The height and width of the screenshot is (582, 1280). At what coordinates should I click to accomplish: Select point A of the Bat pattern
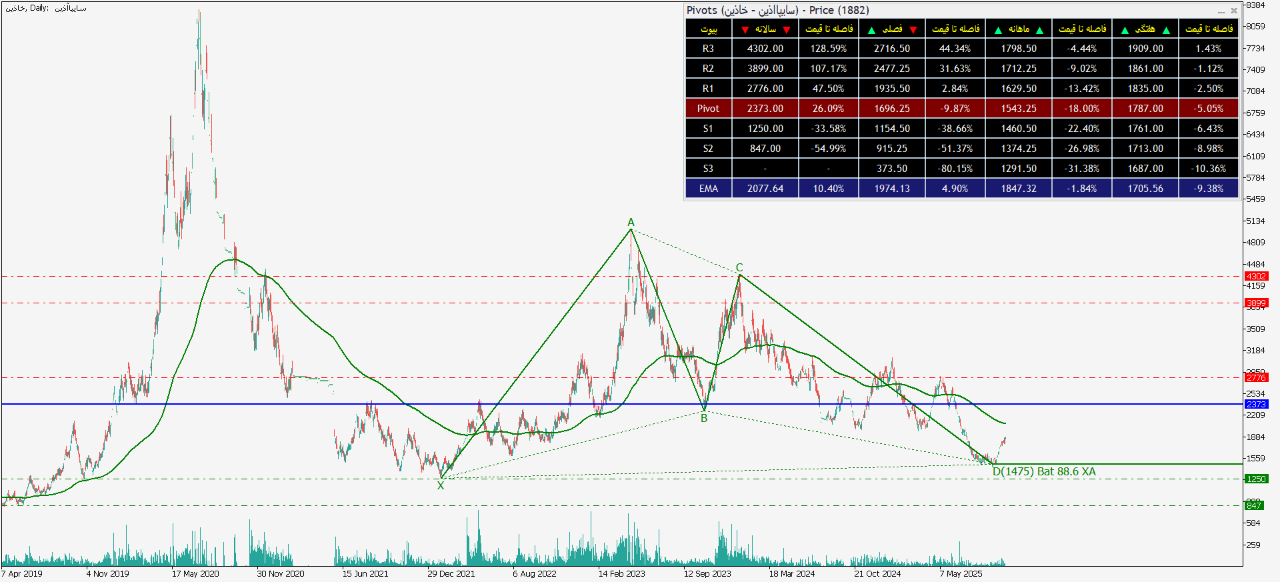click(x=631, y=222)
